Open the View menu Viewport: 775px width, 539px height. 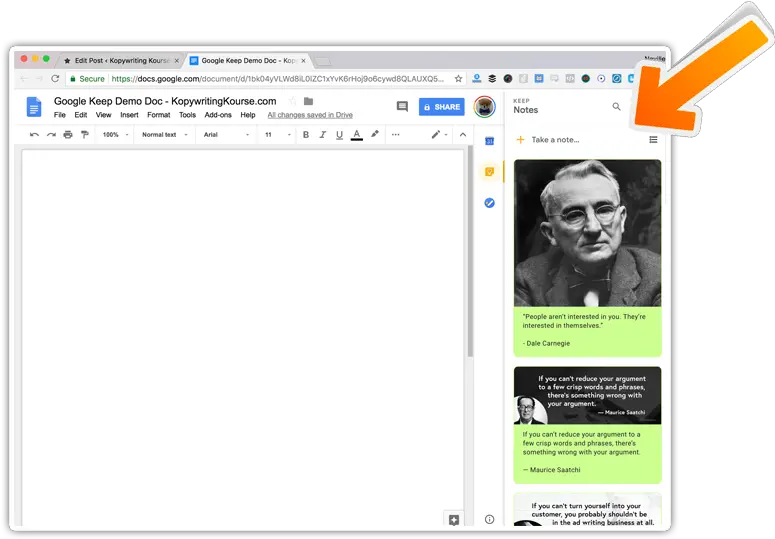coord(103,115)
